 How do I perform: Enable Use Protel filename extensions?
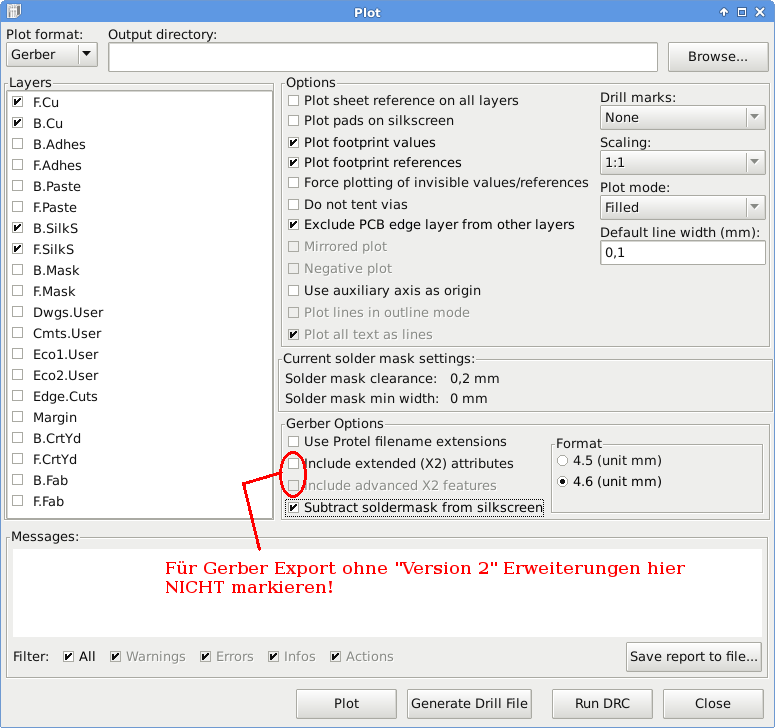pos(294,441)
